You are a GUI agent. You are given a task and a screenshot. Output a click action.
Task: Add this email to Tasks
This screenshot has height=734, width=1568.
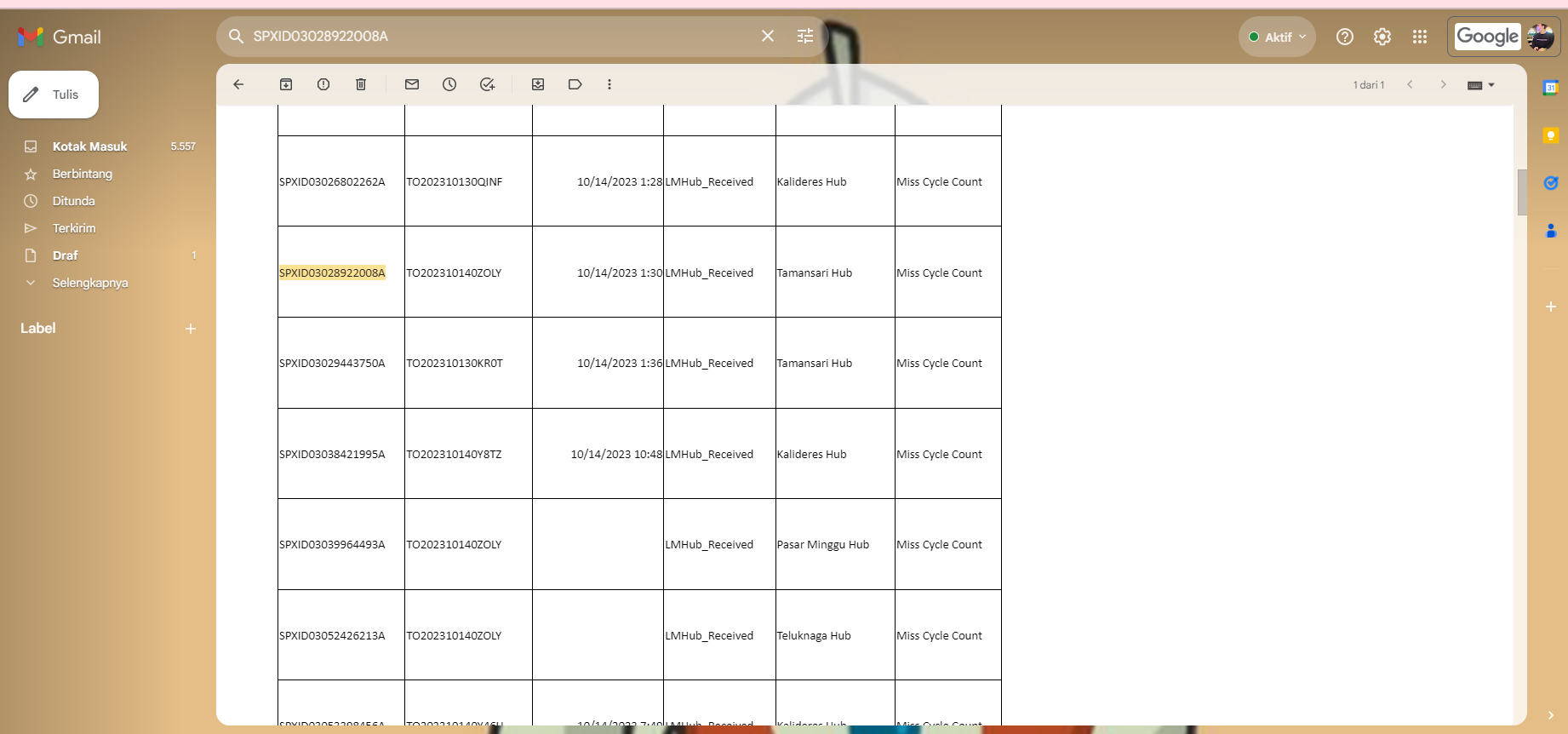point(487,84)
